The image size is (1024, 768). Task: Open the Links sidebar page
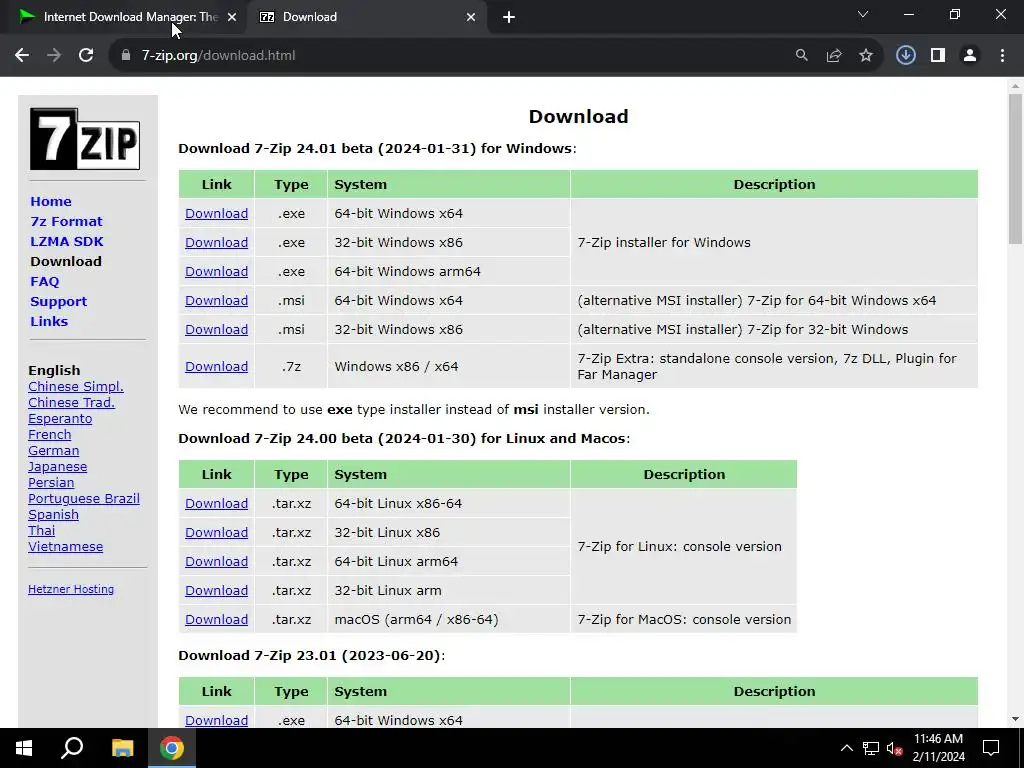point(49,321)
